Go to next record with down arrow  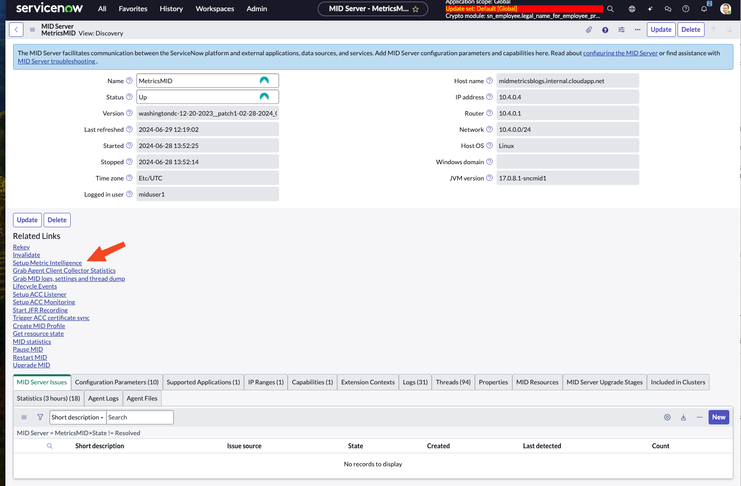729,29
